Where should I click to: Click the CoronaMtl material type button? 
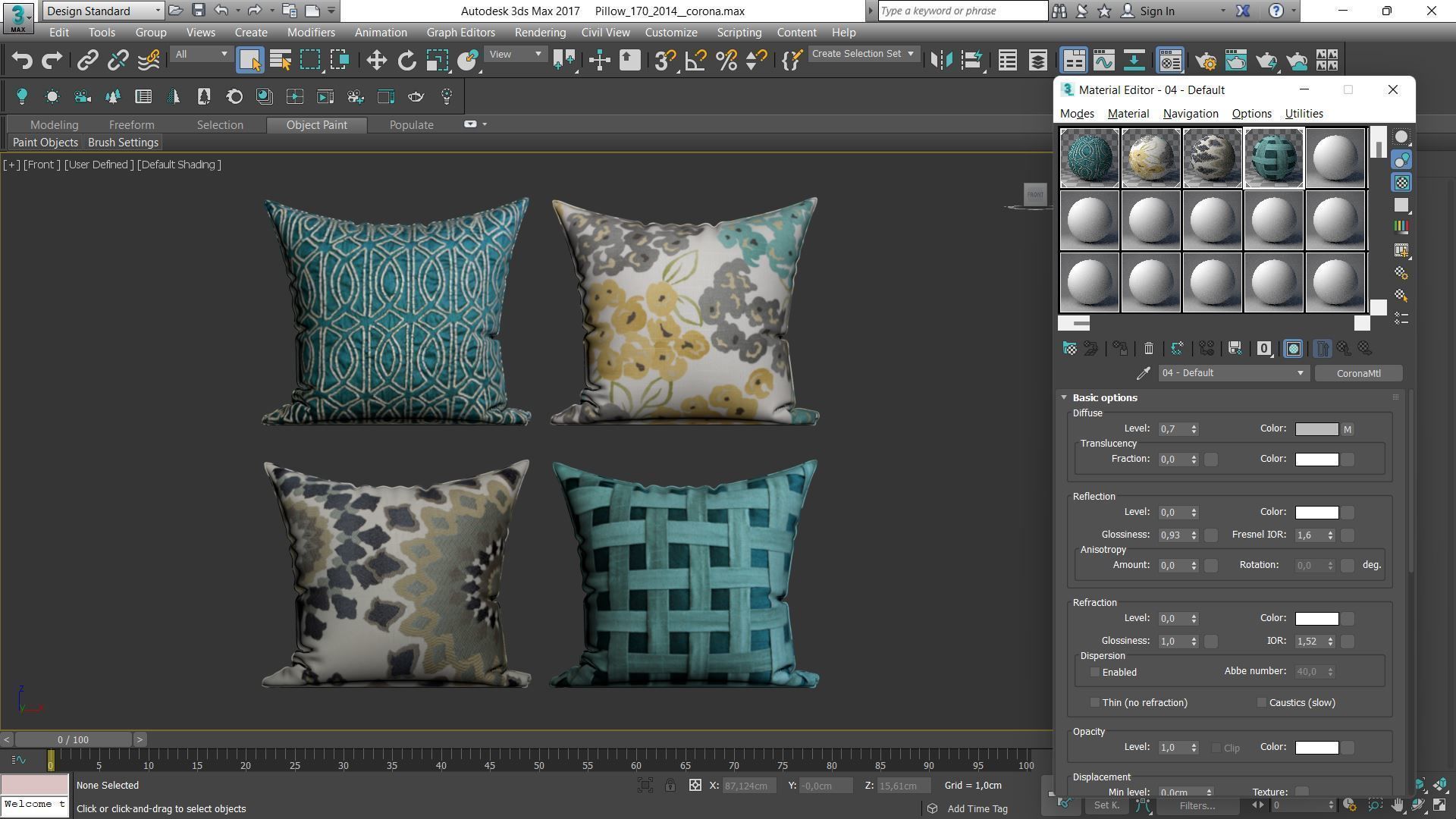click(1358, 373)
